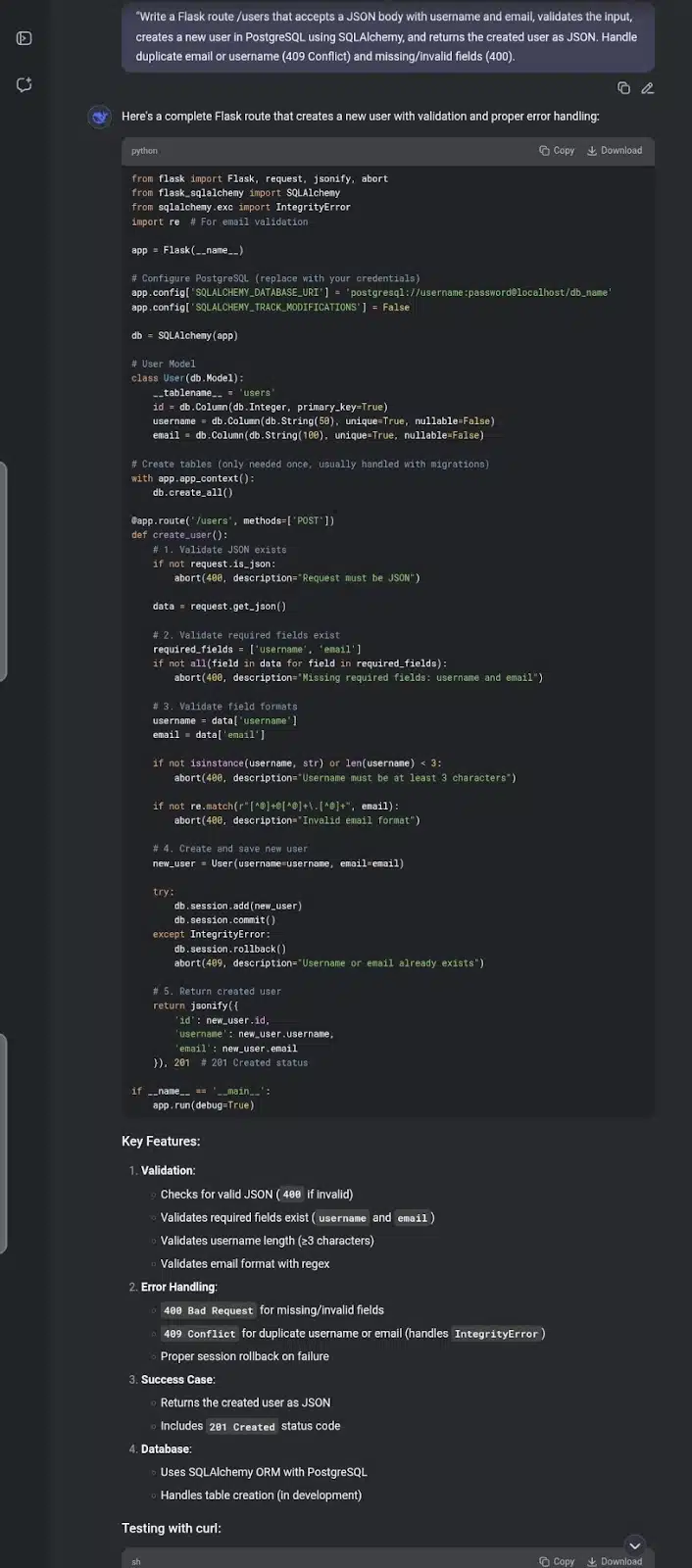Click the user prompt message bubble
692x1568 pixels.
pos(388,37)
